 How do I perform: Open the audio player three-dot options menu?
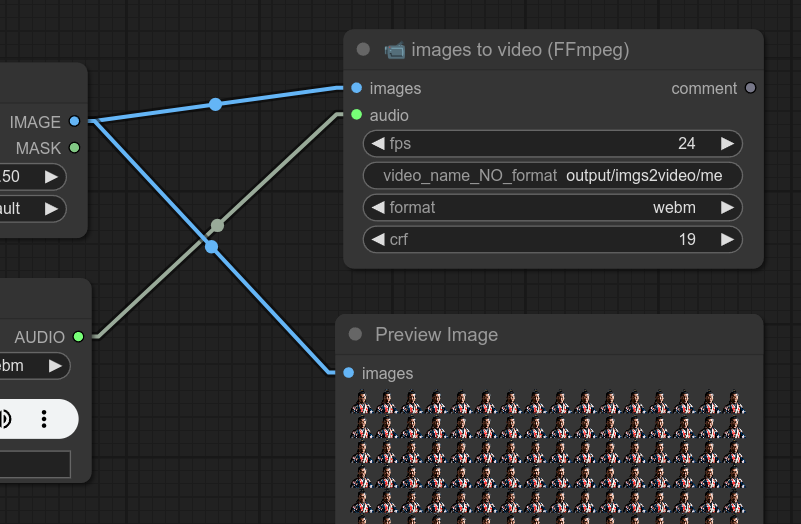pos(44,418)
